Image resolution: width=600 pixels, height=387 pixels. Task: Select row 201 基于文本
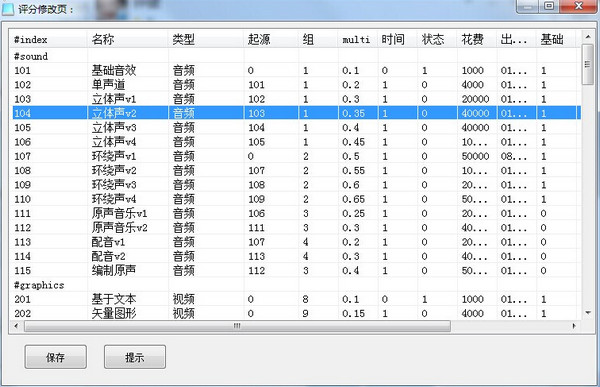[296, 299]
